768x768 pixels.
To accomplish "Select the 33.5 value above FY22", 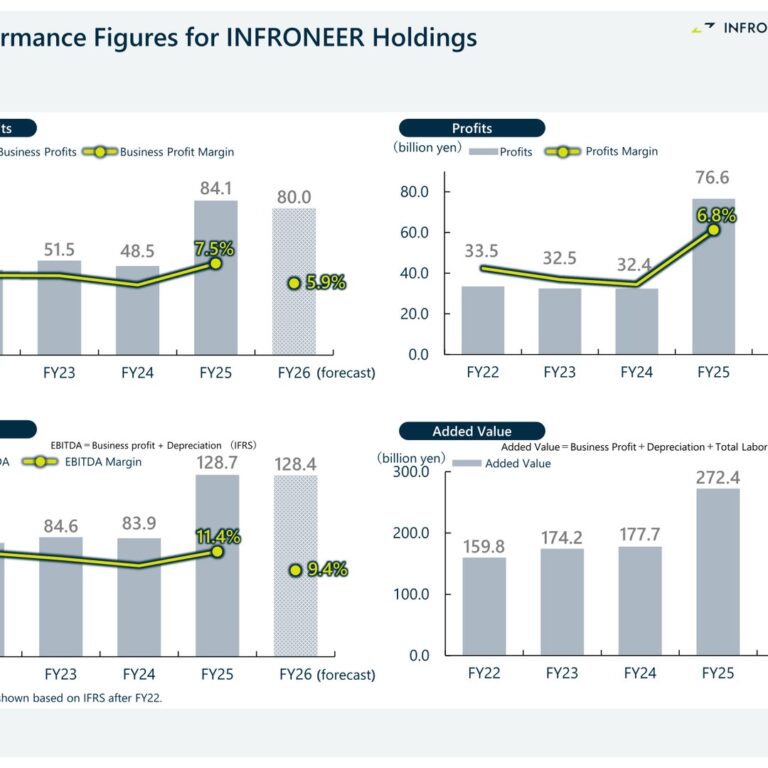I will 481,251.
